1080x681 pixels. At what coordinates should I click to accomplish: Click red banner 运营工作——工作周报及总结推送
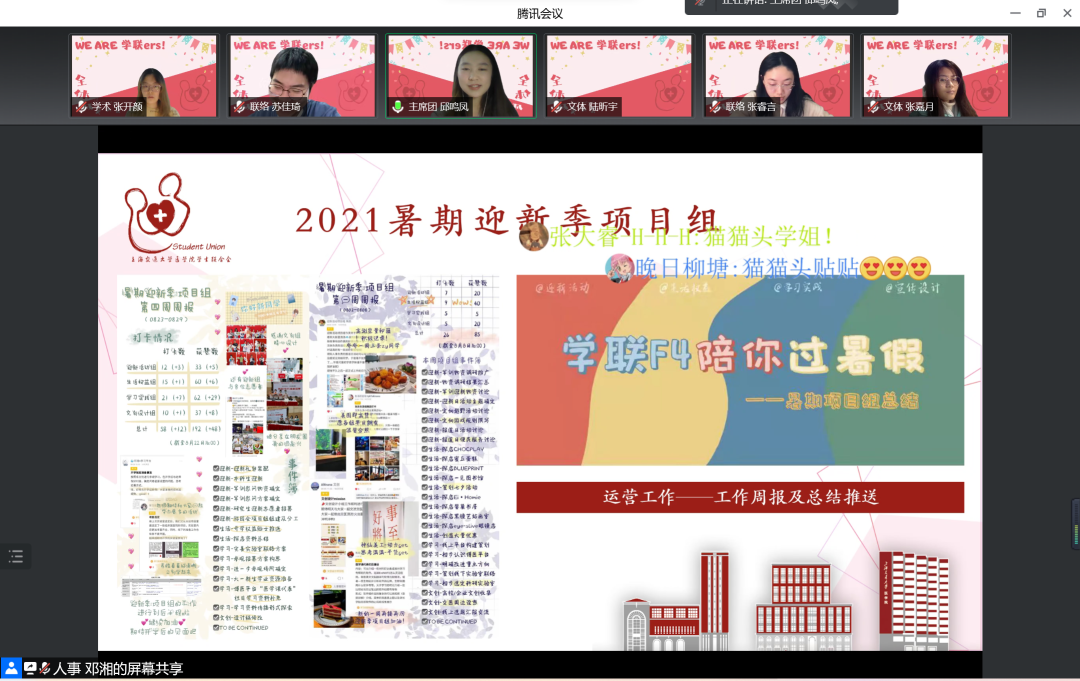pos(740,497)
